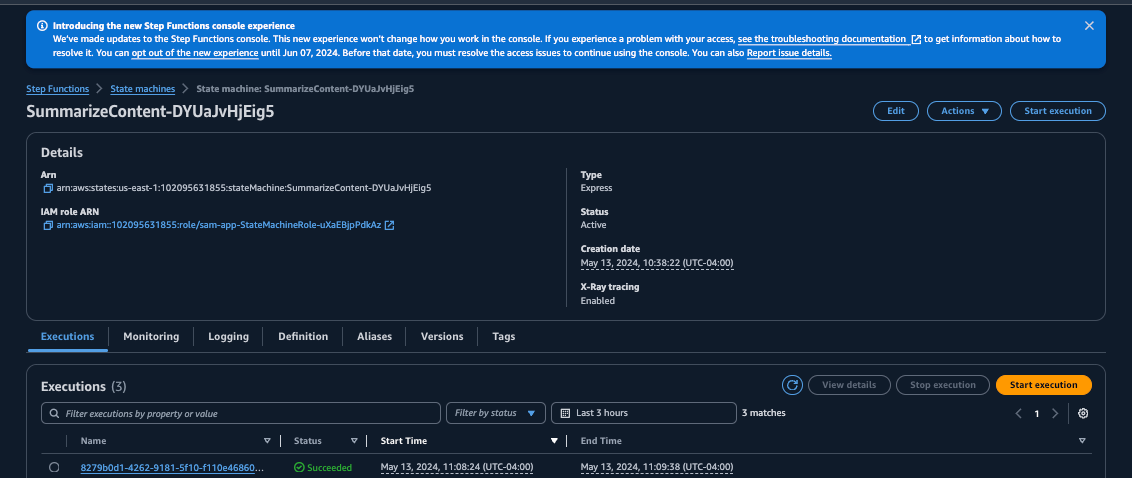Go to previous executions page arrow
Screen dimensions: 1132x478
tap(1018, 413)
